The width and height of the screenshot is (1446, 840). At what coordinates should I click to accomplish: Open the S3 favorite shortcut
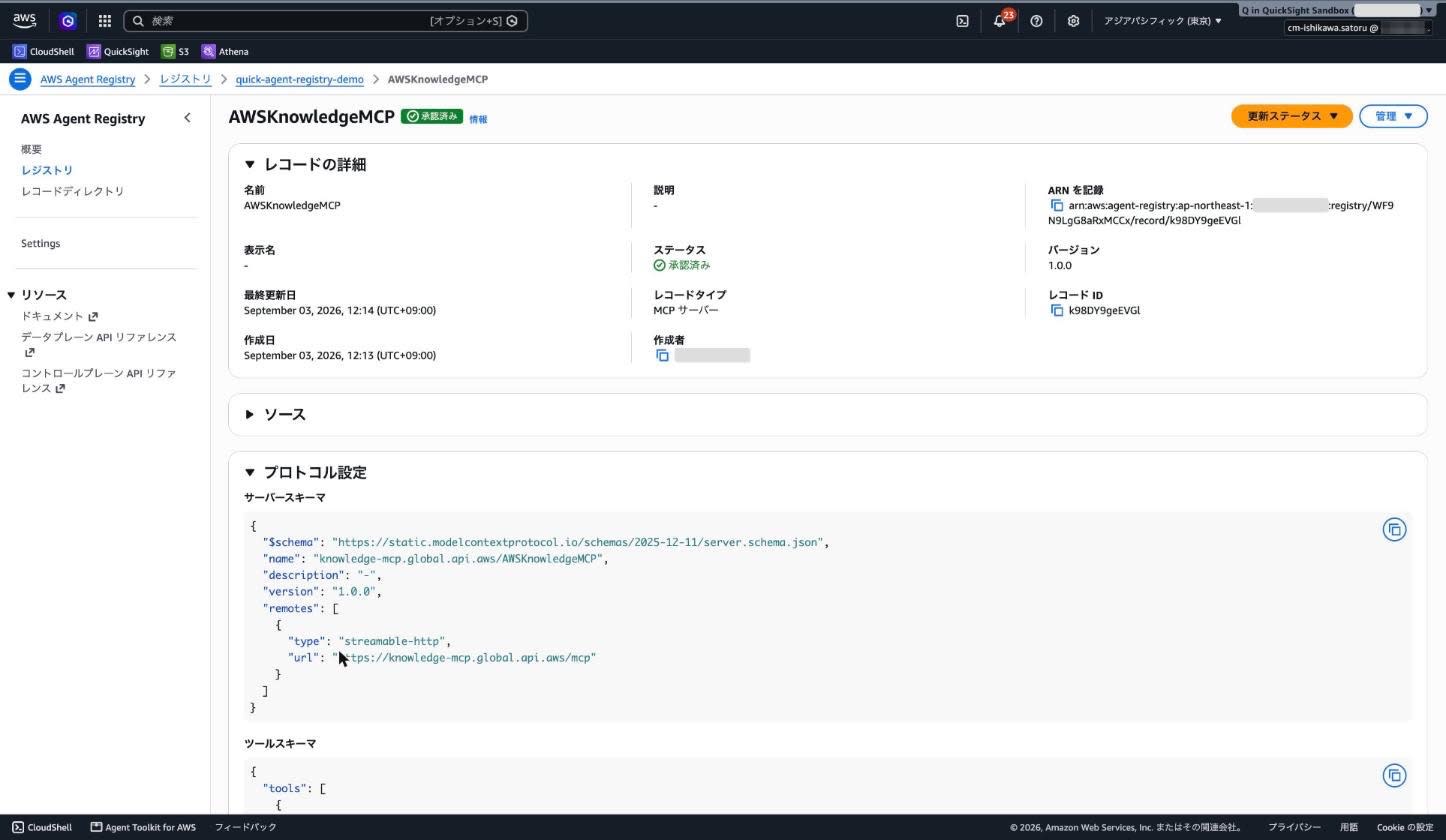pos(176,51)
